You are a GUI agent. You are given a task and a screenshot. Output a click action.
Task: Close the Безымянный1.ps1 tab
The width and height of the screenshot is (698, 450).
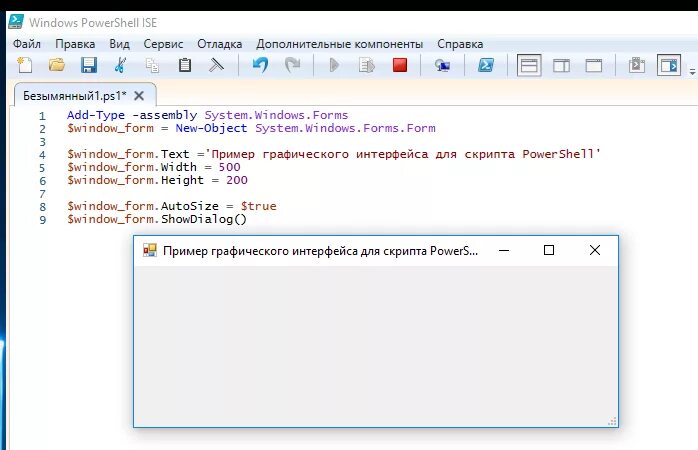pos(139,96)
